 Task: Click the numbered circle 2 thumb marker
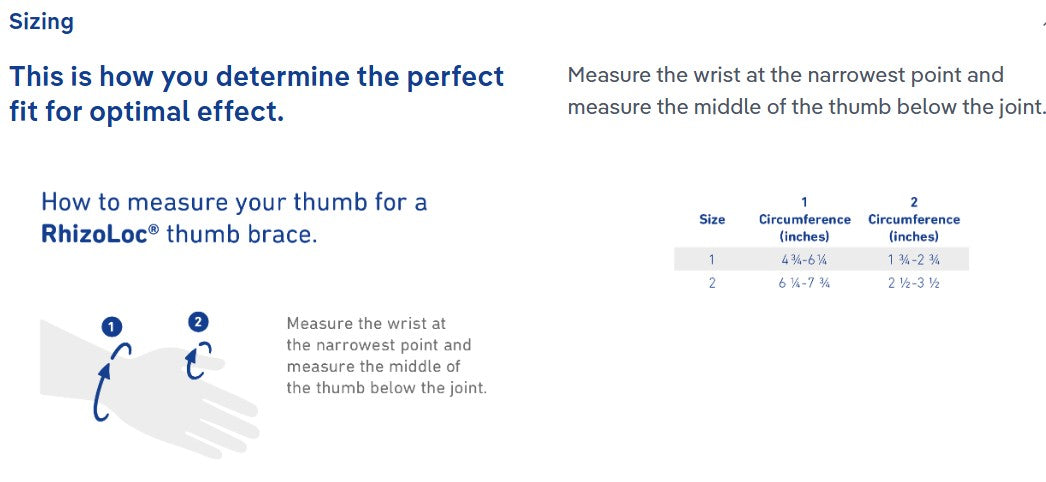198,321
